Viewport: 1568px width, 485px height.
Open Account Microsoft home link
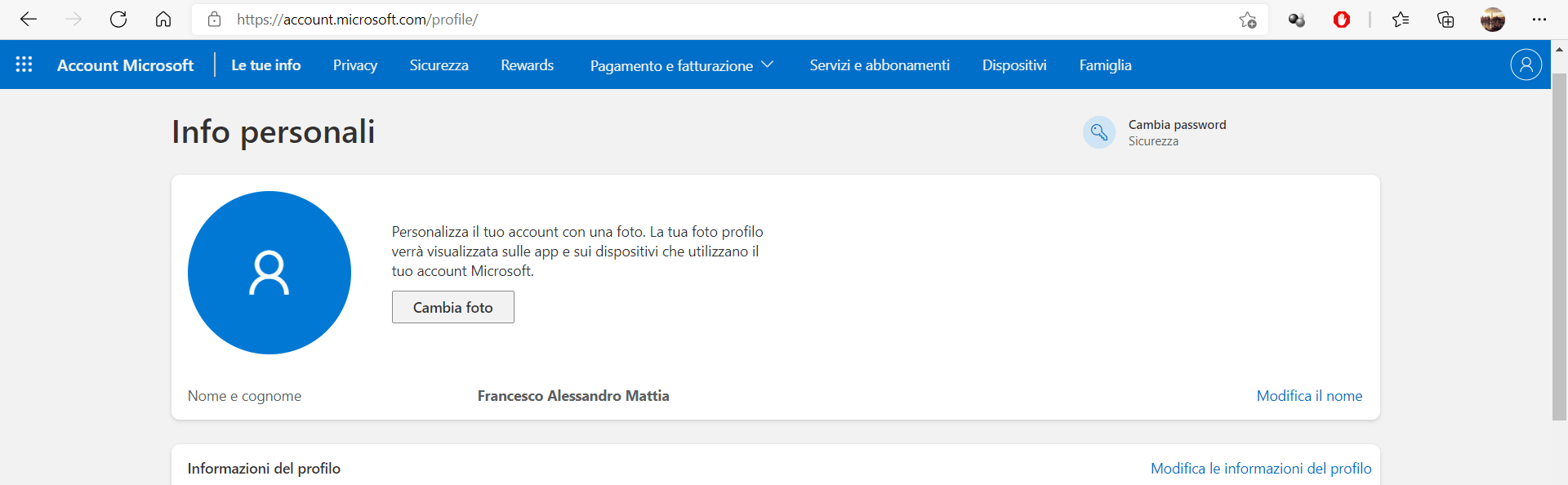(125, 65)
